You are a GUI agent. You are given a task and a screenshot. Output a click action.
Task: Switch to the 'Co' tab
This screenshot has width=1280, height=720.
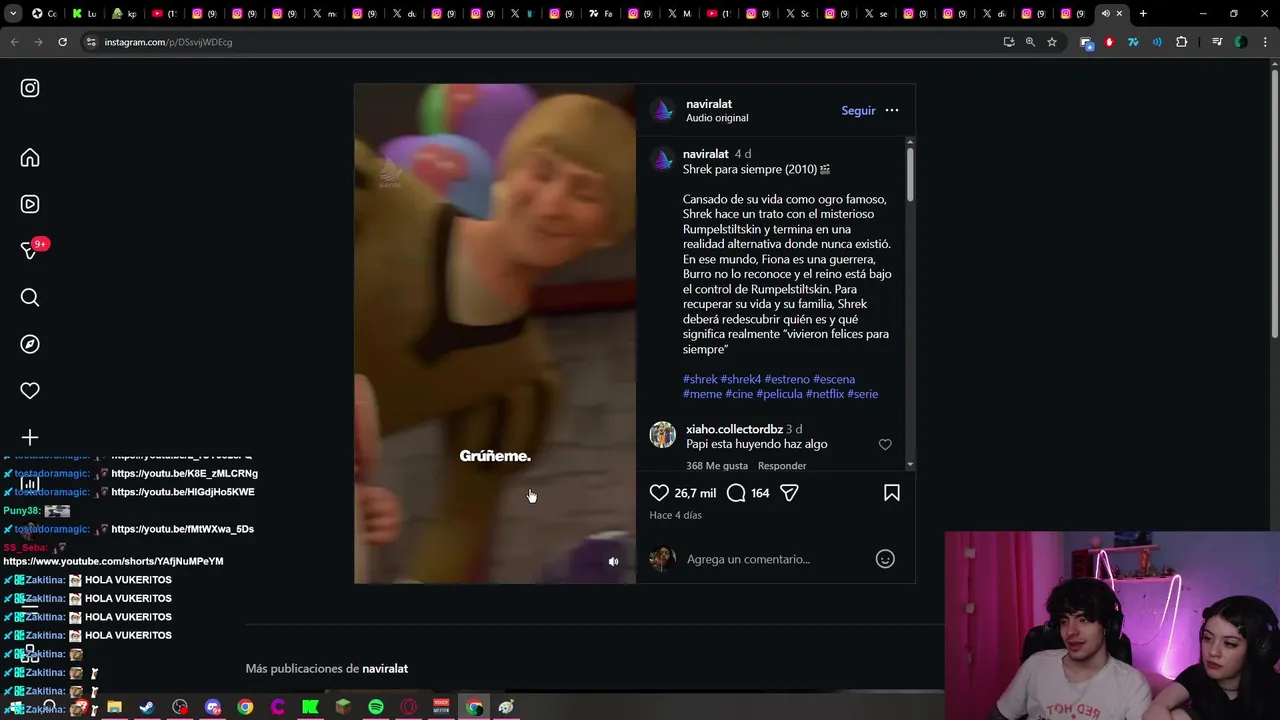[45, 13]
